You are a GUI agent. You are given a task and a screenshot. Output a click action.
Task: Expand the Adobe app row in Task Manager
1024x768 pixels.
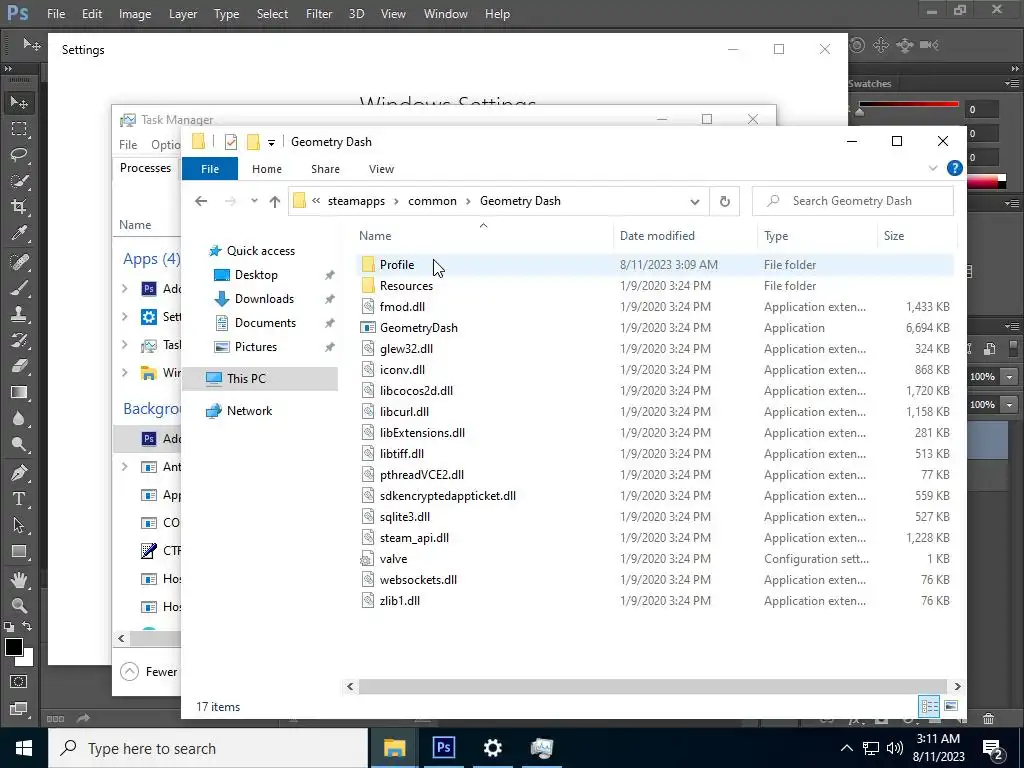(125, 289)
